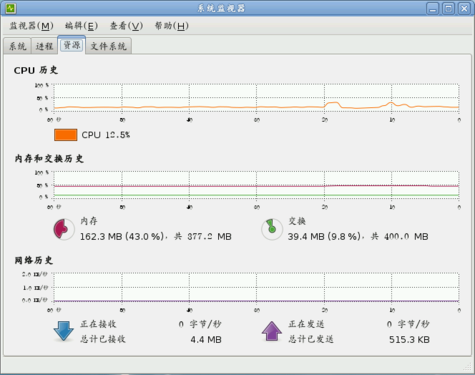
Task: Click the 正在接收 label
Action: point(98,324)
